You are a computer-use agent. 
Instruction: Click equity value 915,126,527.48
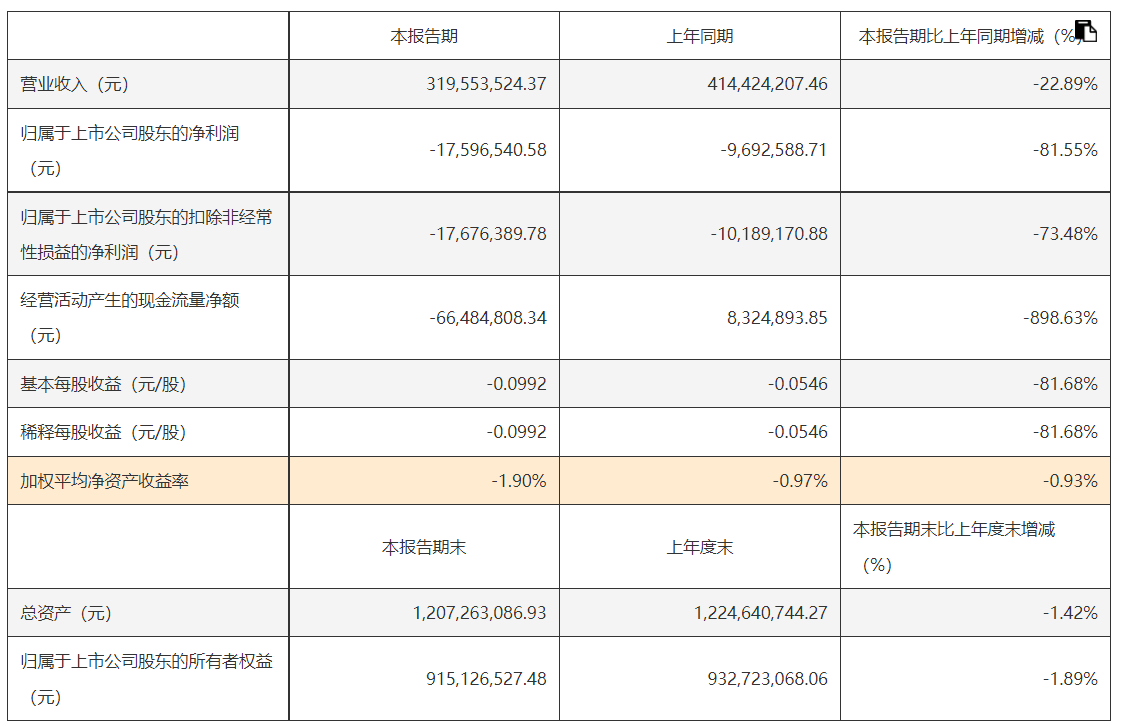tap(487, 679)
